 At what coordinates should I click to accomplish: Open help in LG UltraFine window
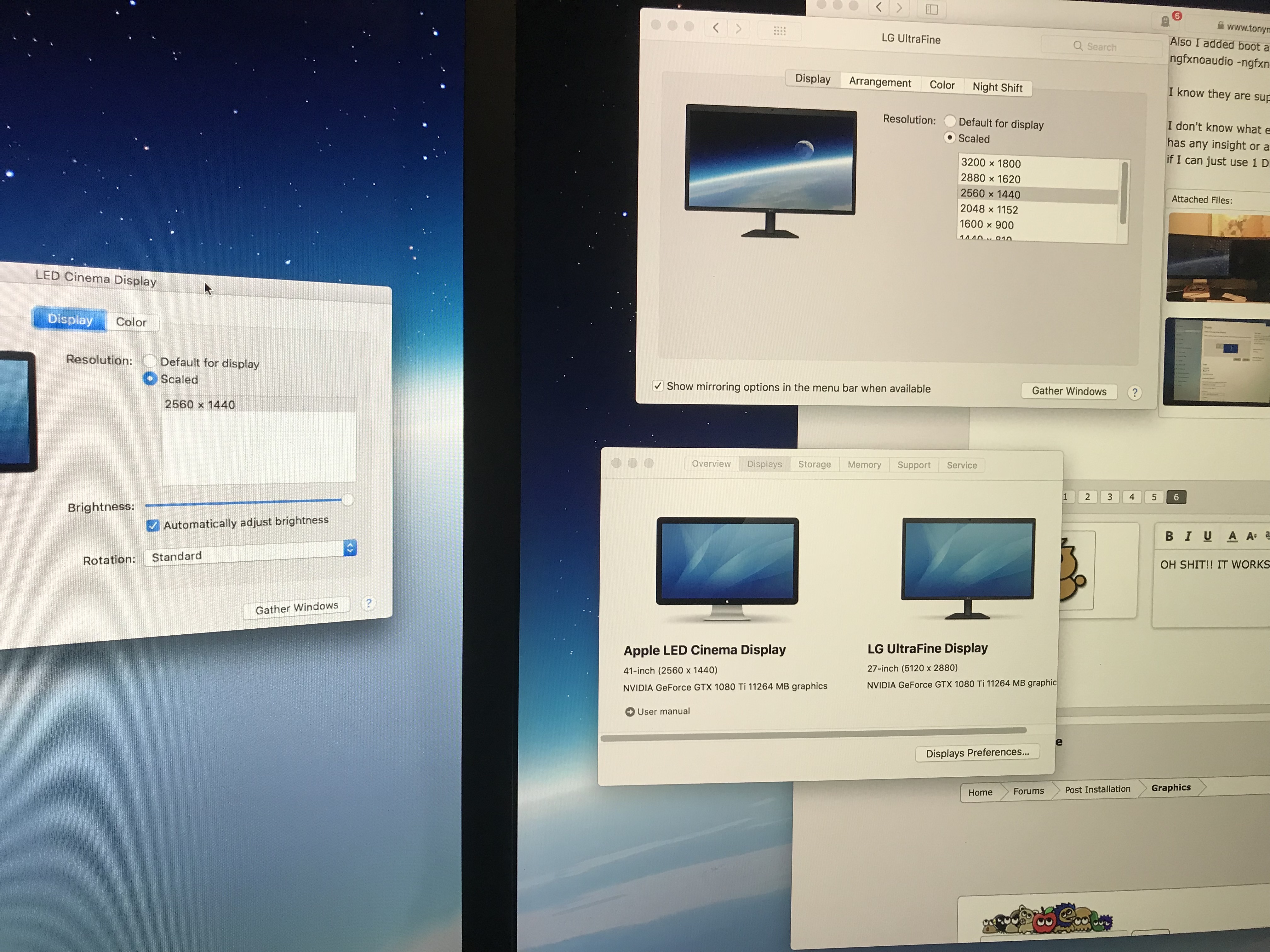pos(1134,393)
